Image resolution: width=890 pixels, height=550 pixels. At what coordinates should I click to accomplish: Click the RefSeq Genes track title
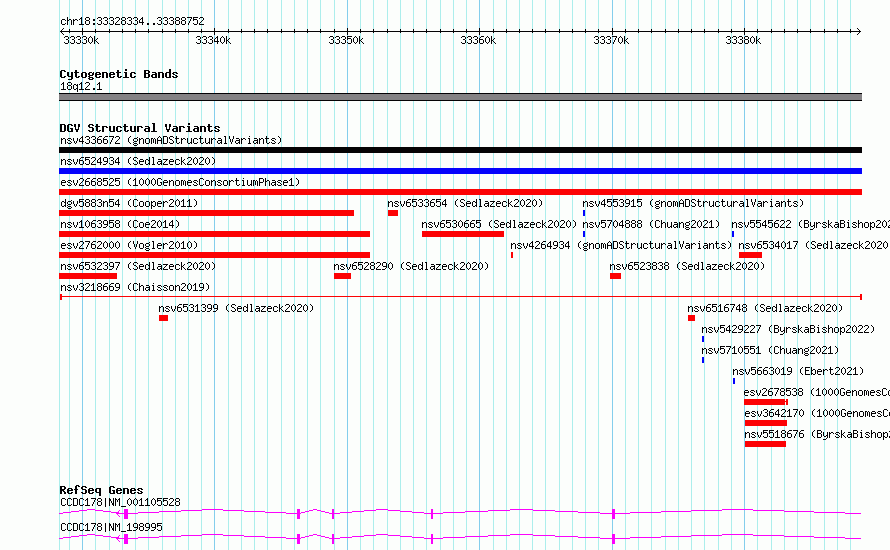coord(101,490)
